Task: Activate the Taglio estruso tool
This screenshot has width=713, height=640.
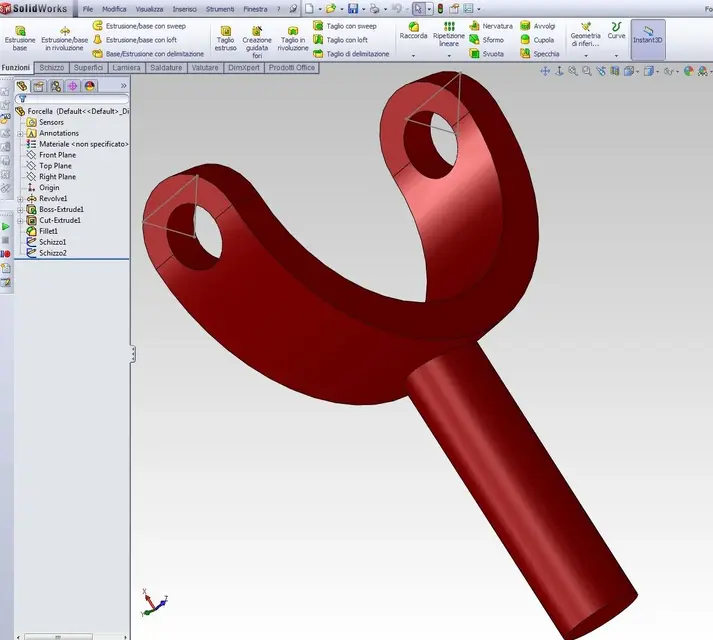Action: coord(226,39)
